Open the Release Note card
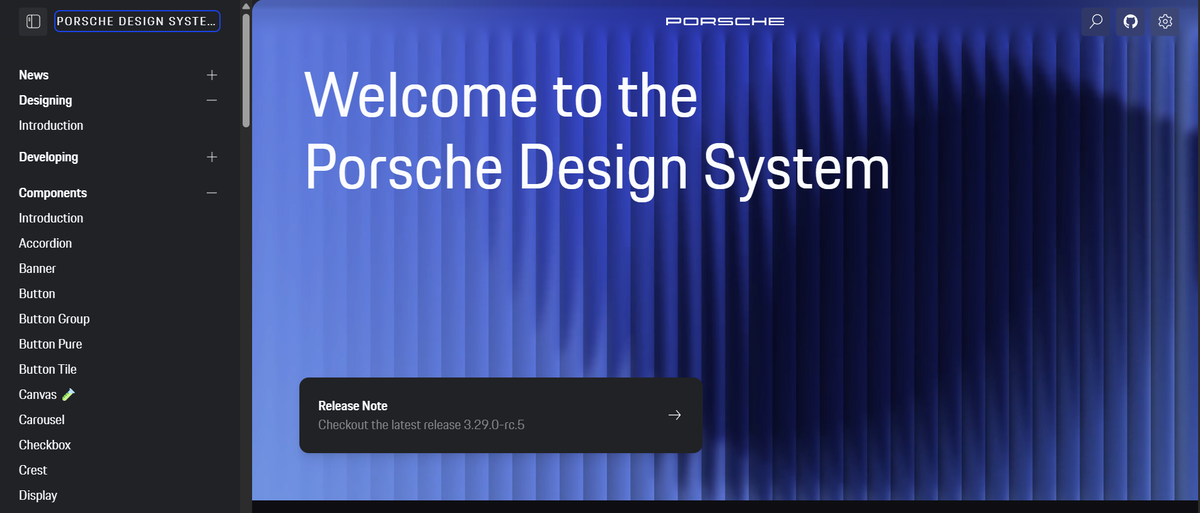1200x513 pixels. point(501,415)
